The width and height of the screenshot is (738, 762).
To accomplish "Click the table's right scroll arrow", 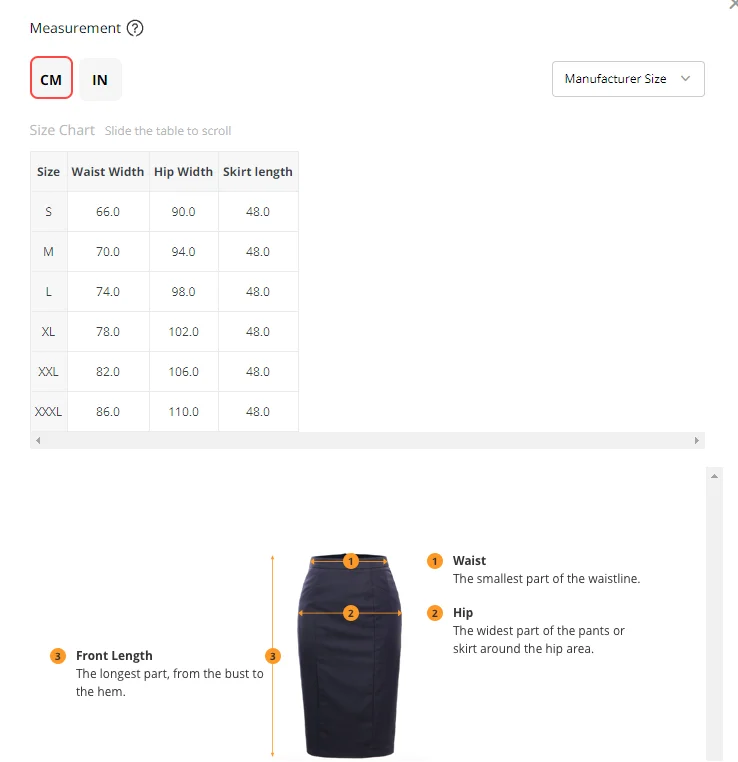I will (697, 441).
